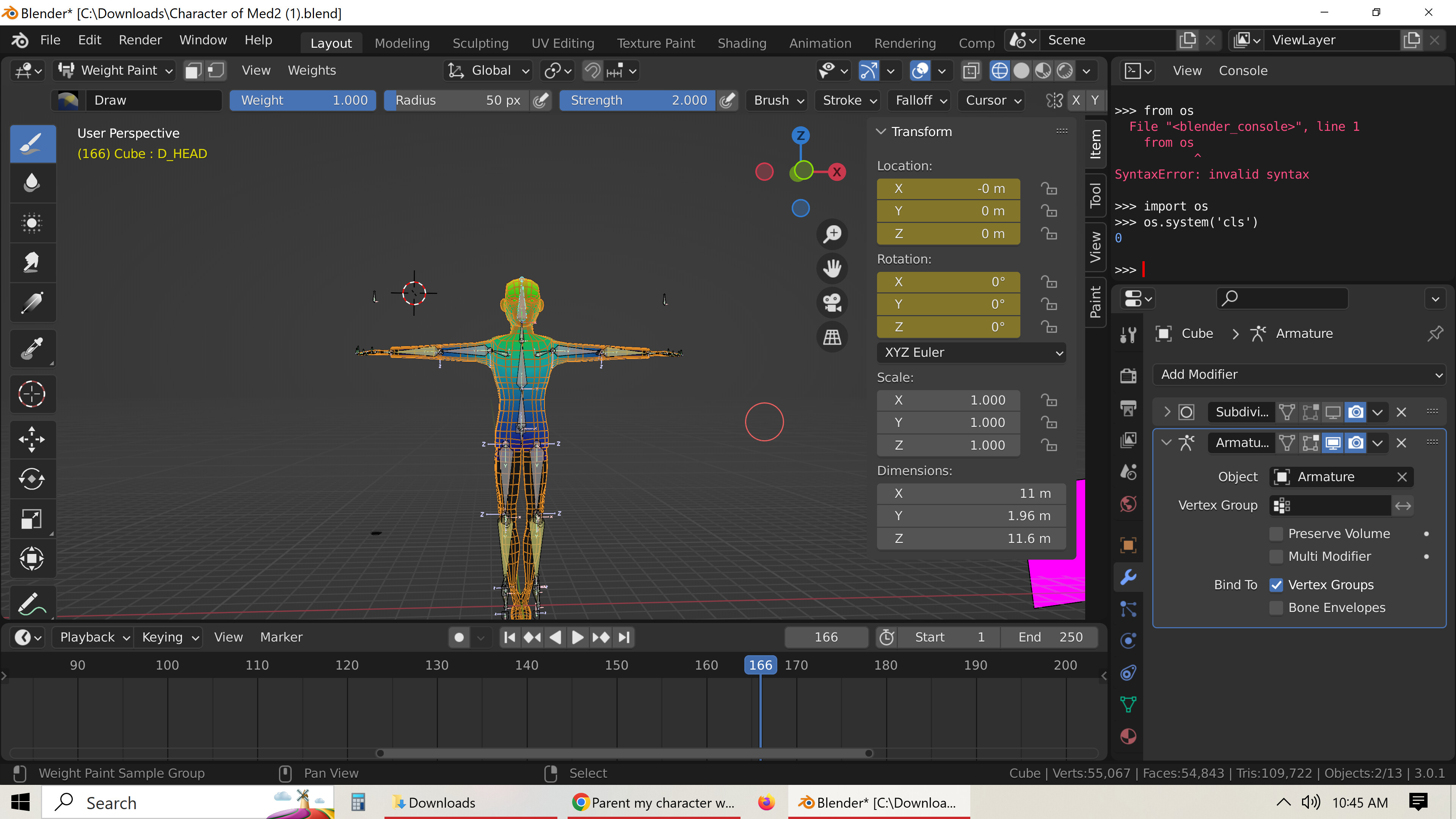The height and width of the screenshot is (819, 1456).
Task: Click the play animation button
Action: point(577,637)
